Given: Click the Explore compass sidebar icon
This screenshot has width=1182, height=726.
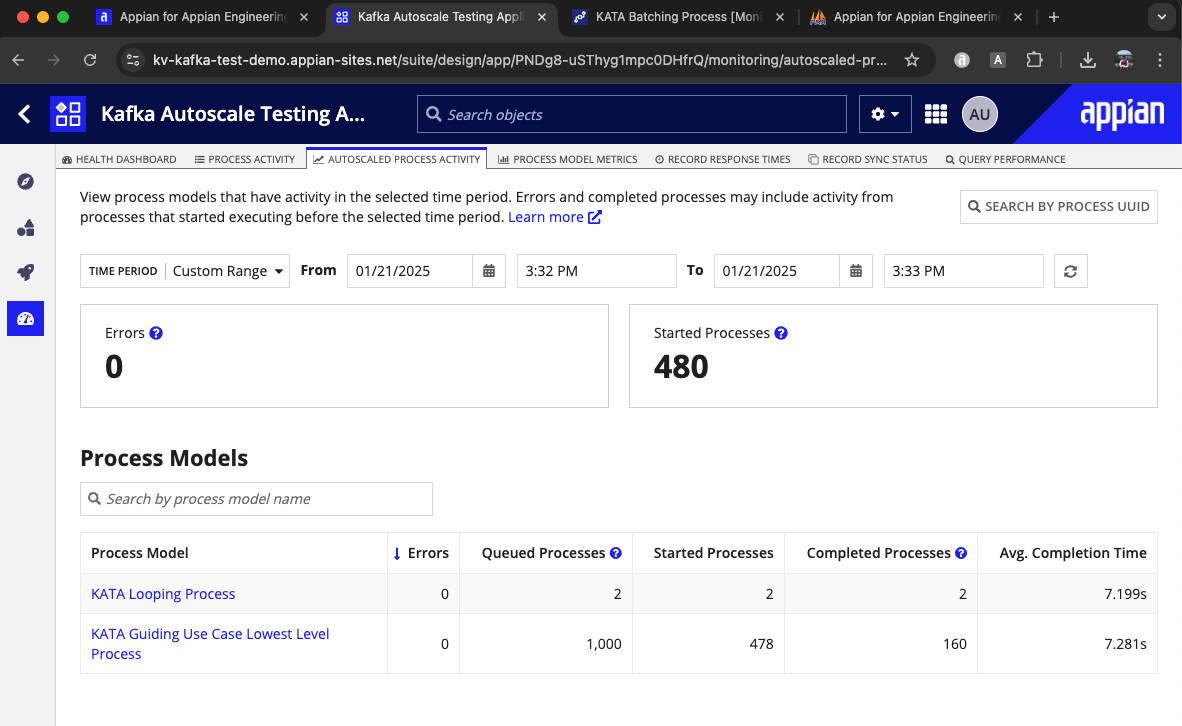Looking at the screenshot, I should click(26, 182).
